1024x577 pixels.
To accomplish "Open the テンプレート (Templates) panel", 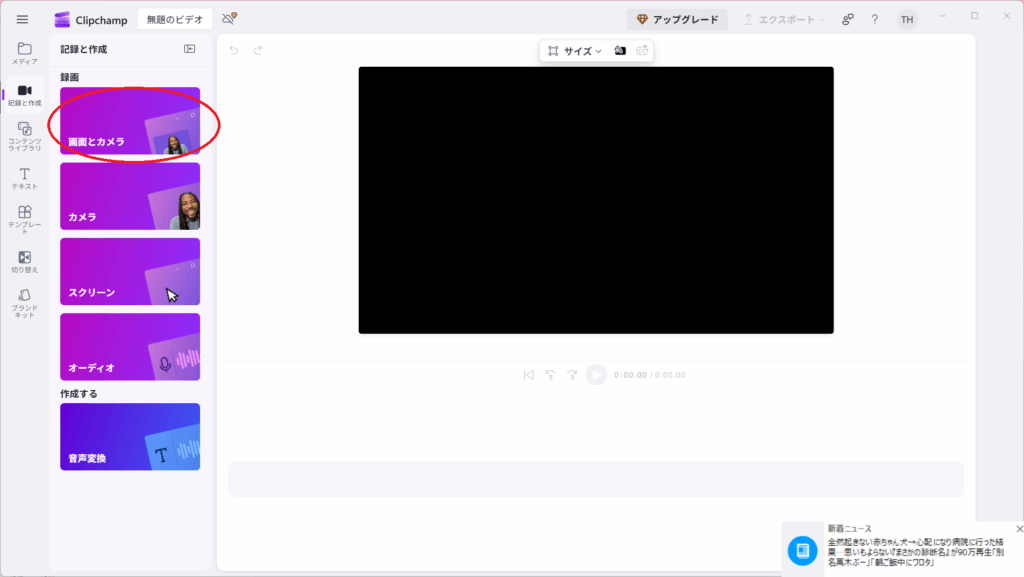I will tap(24, 219).
